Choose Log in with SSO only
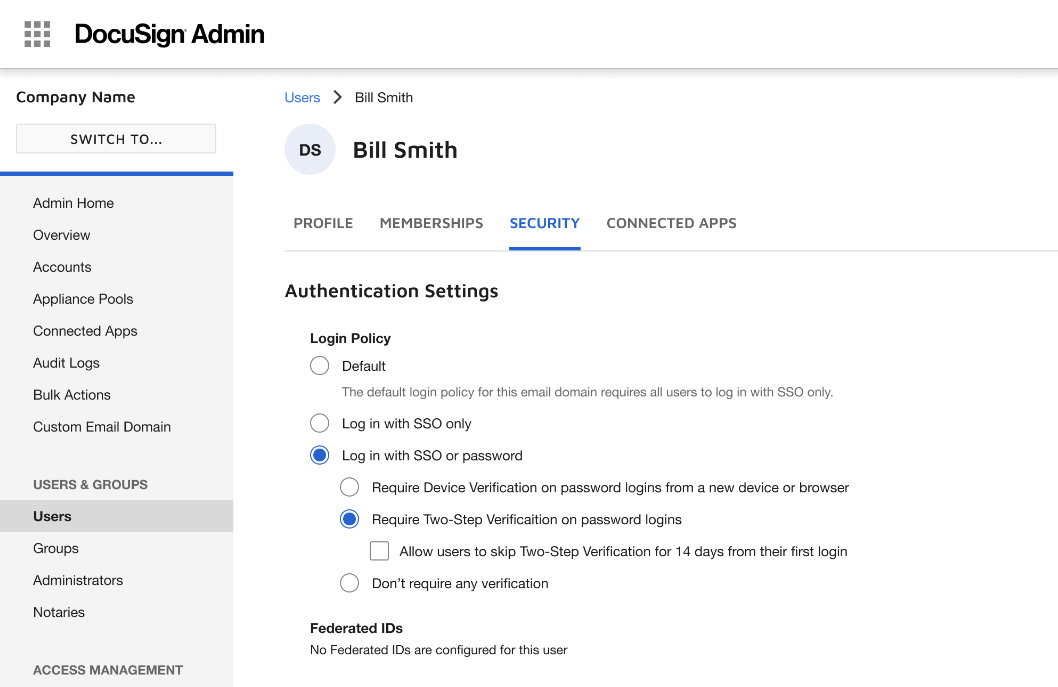The image size is (1058, 687). pos(320,424)
